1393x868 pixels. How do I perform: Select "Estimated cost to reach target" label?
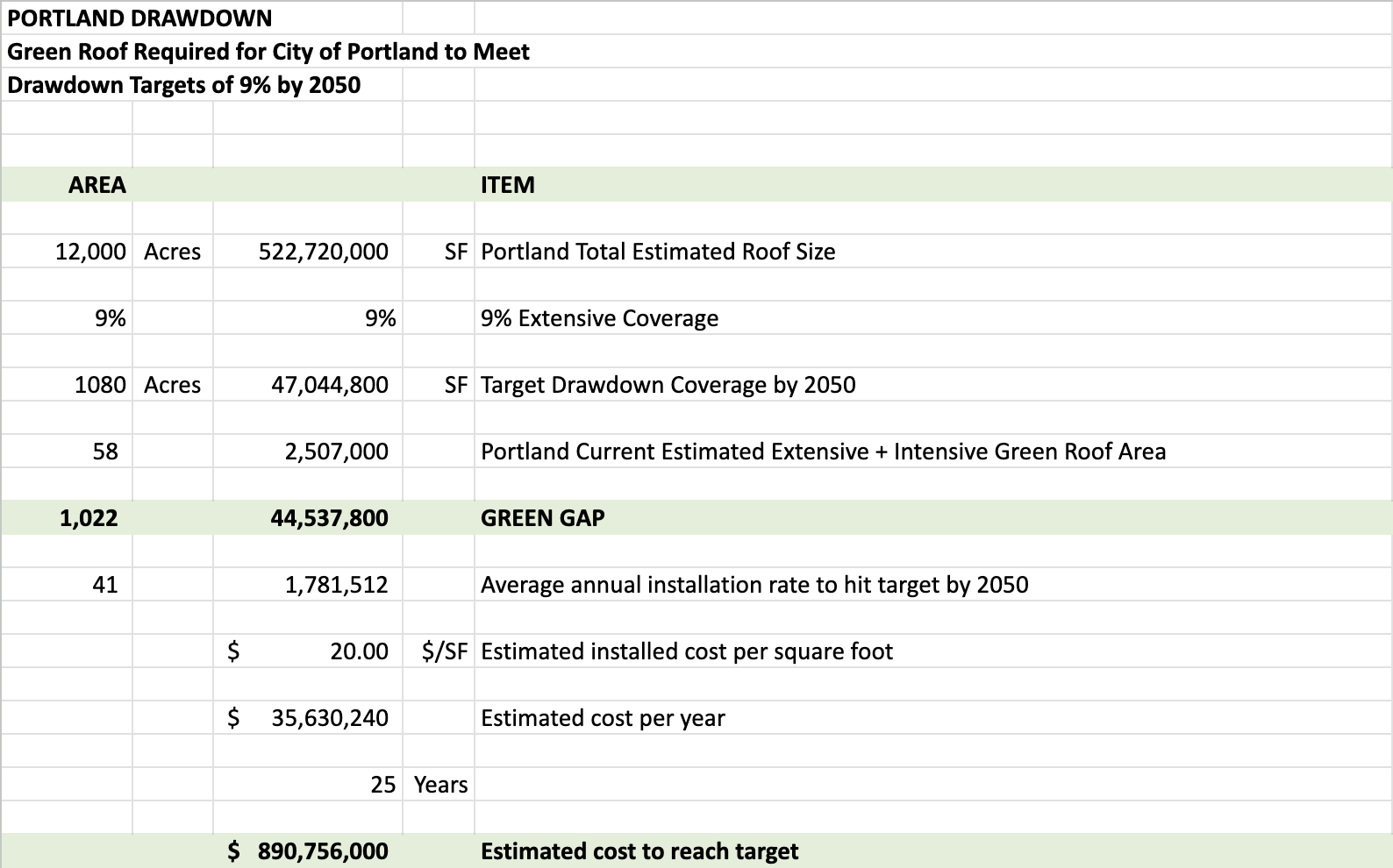(639, 851)
